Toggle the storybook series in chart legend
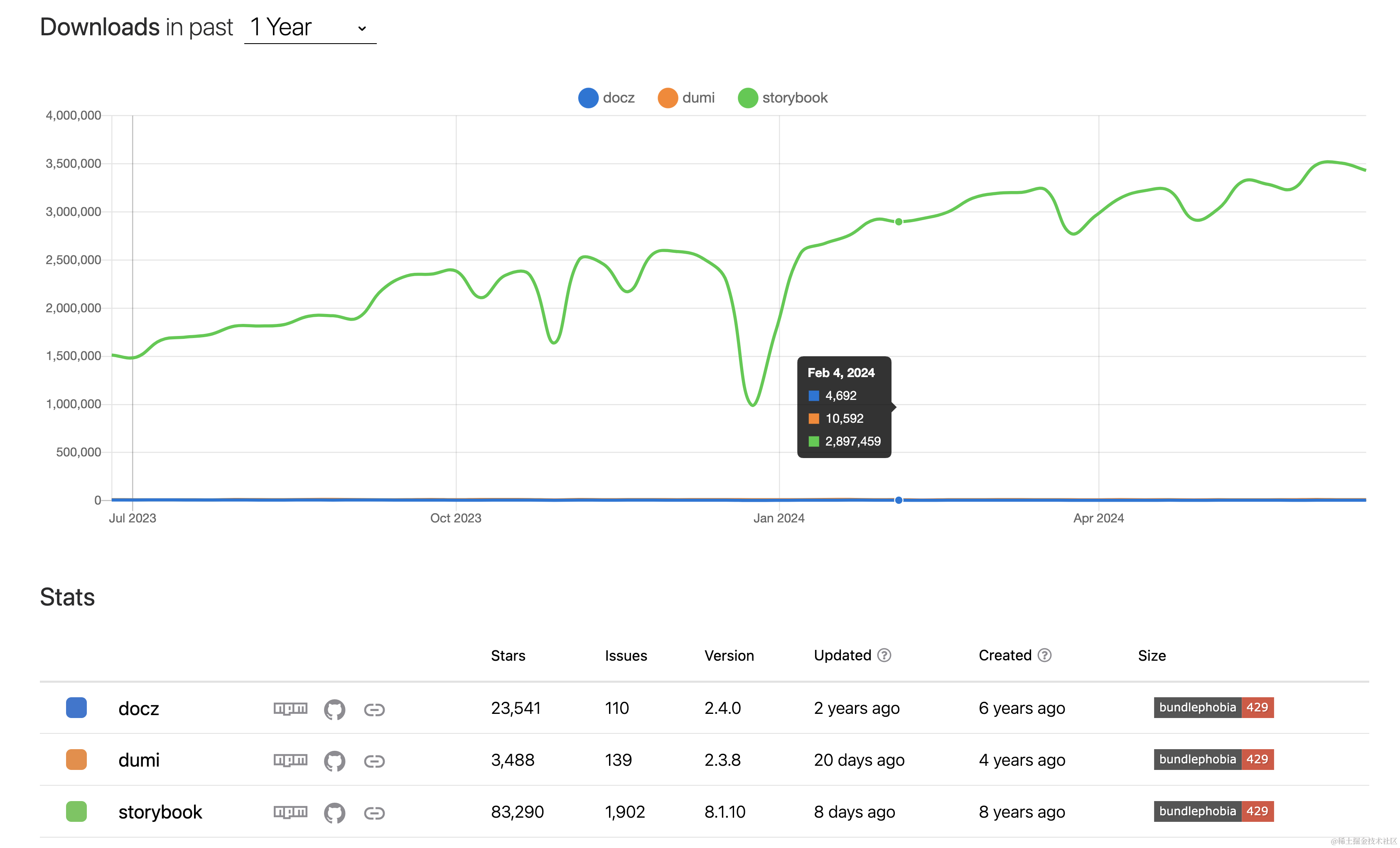 click(x=783, y=98)
